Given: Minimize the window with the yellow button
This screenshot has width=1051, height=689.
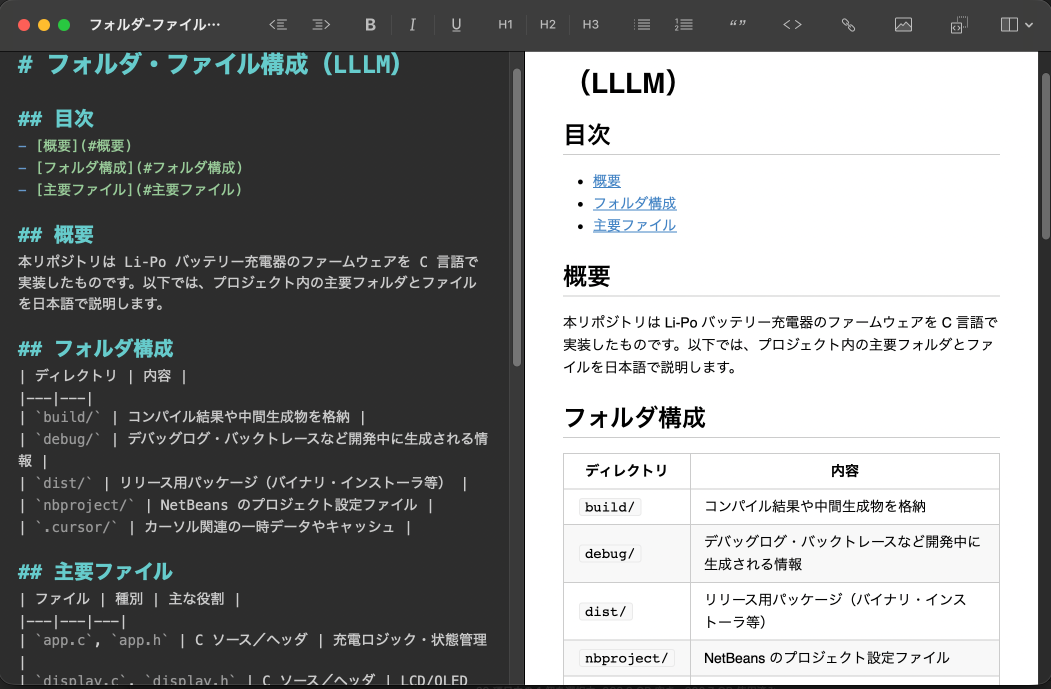Looking at the screenshot, I should [x=44, y=25].
